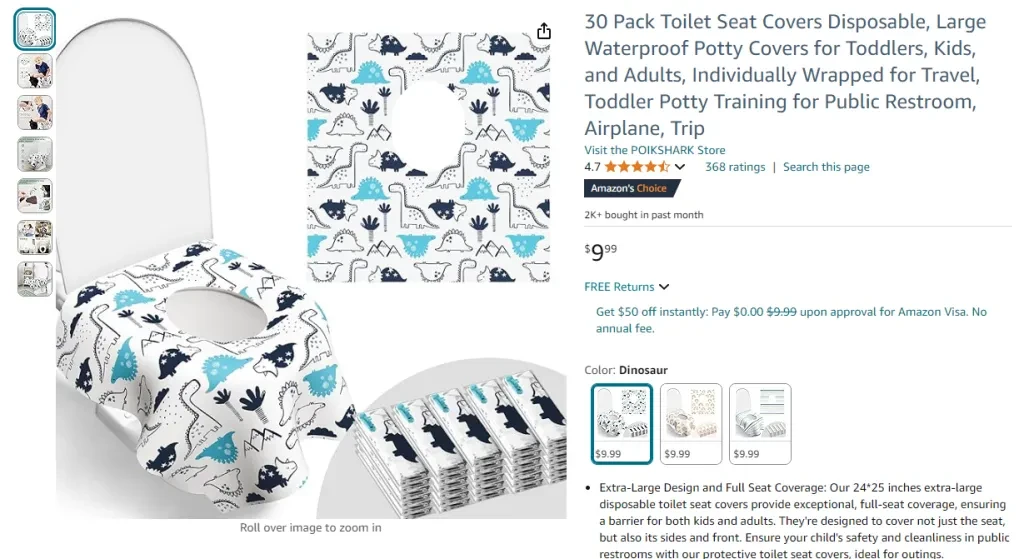
Task: Show the fourth thumbnail image
Action: (x=35, y=154)
